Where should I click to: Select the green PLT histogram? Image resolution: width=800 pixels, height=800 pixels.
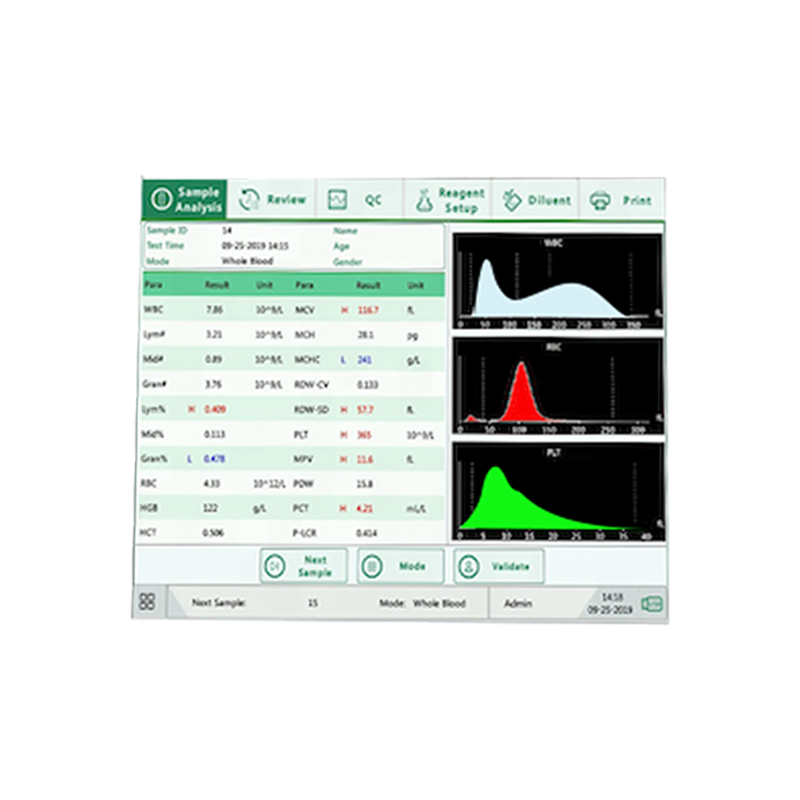tap(557, 492)
